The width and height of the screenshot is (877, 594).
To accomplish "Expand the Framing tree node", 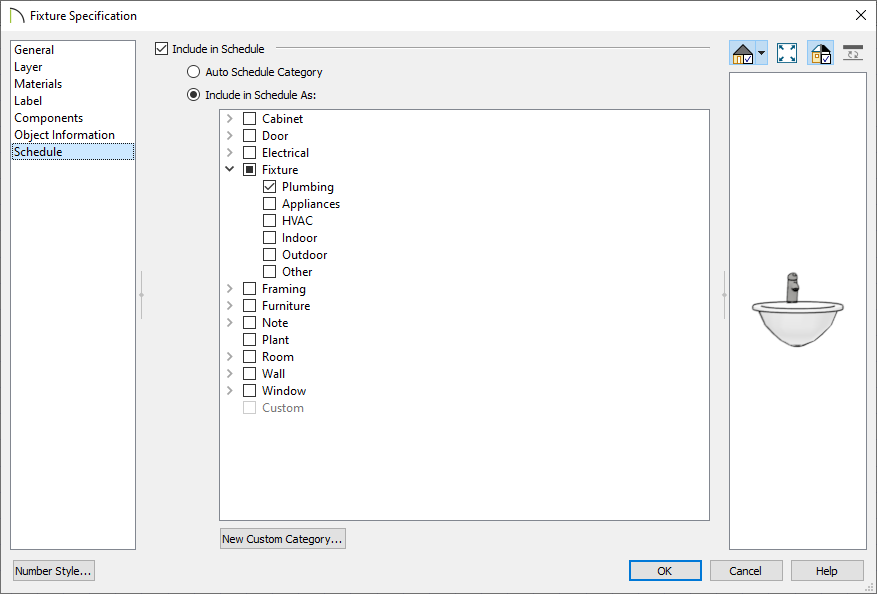I will coord(229,289).
